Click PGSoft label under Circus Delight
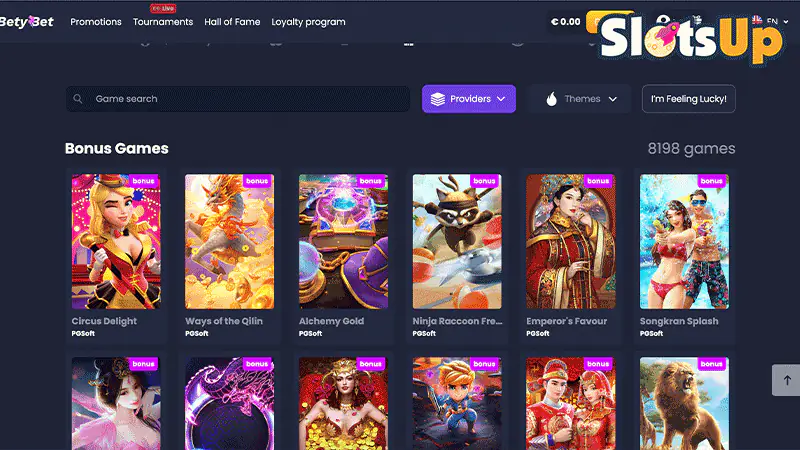The height and width of the screenshot is (450, 800). tap(83, 334)
